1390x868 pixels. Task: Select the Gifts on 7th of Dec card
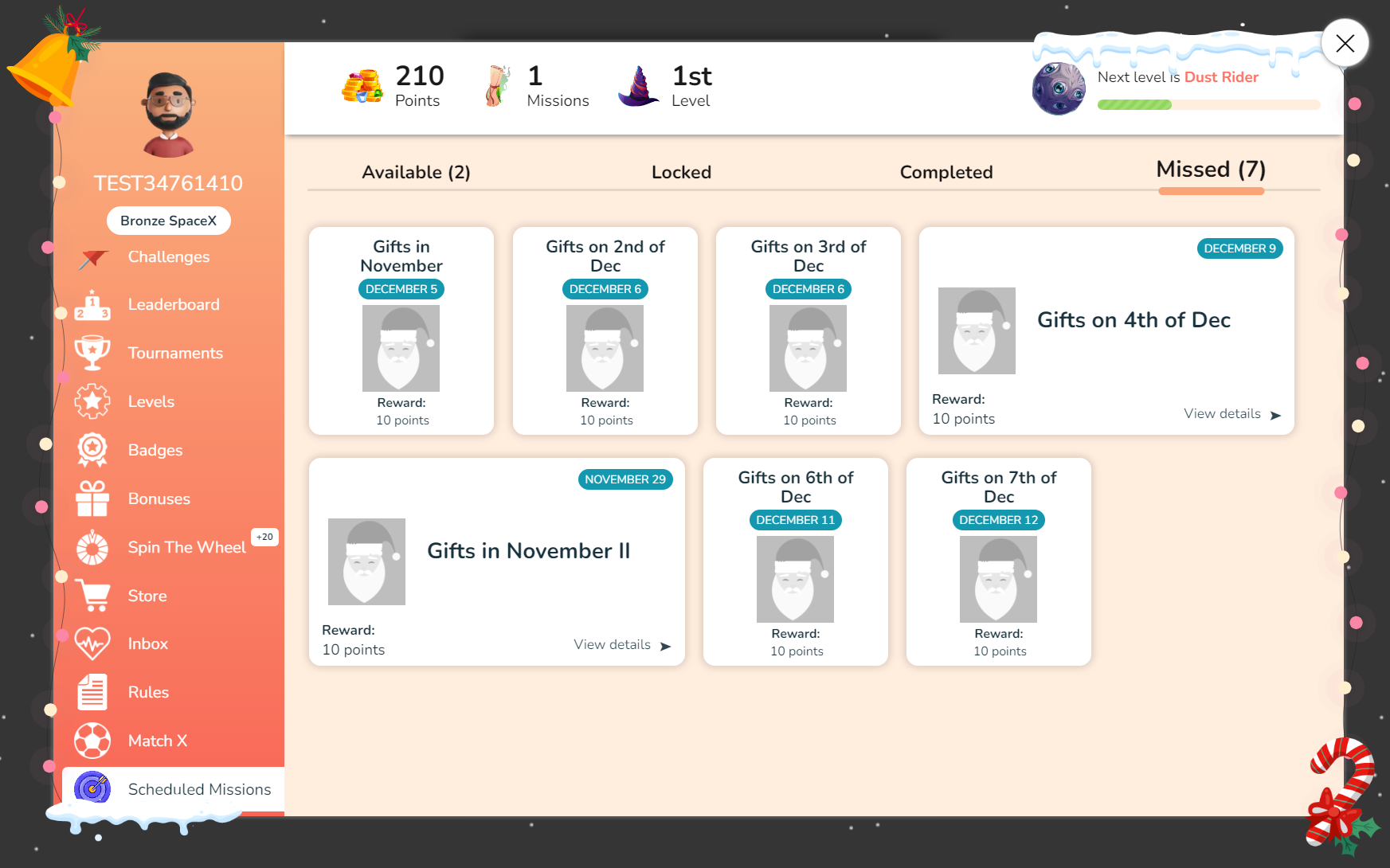pyautogui.click(x=998, y=561)
